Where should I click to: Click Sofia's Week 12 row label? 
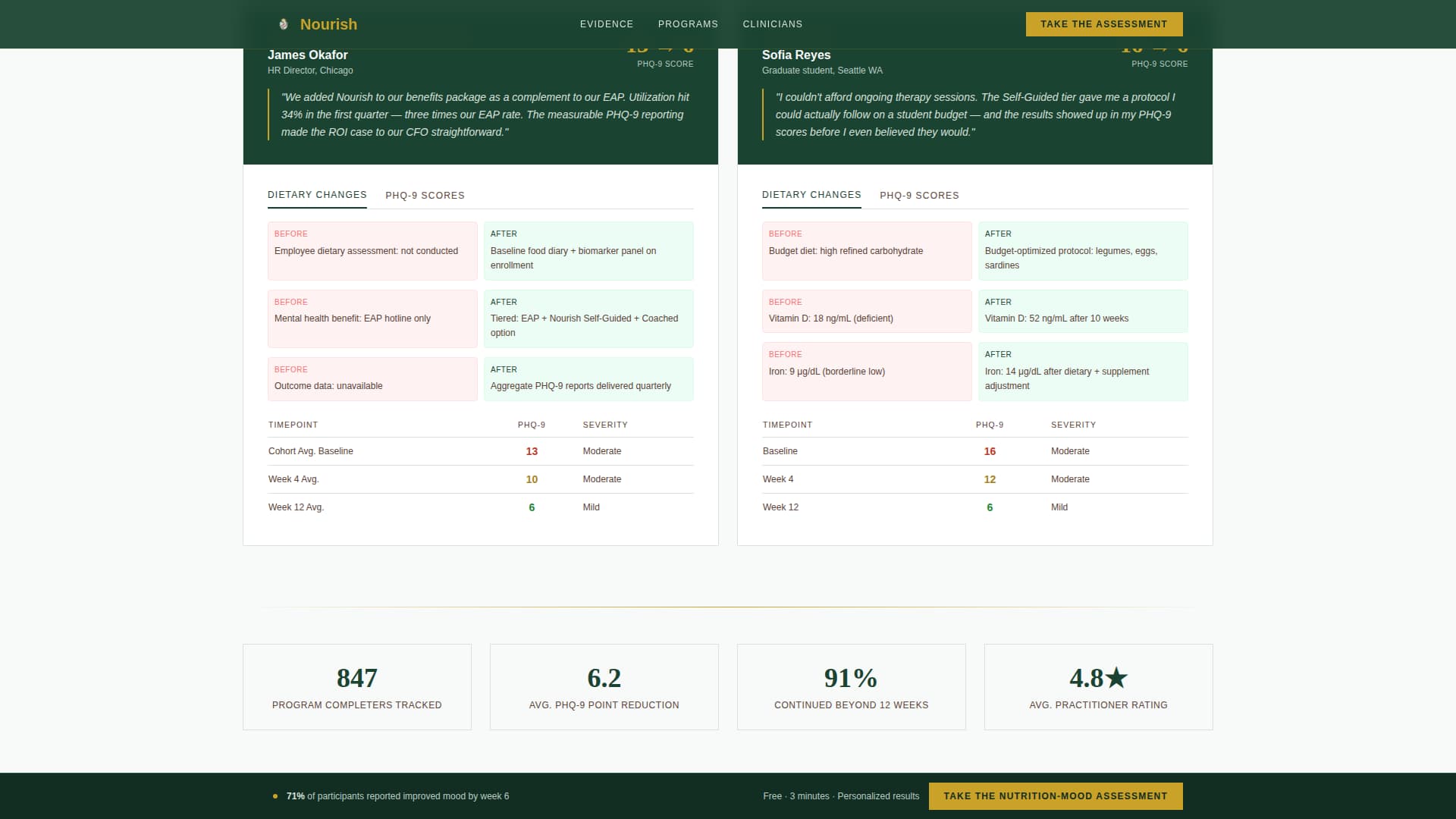point(780,507)
